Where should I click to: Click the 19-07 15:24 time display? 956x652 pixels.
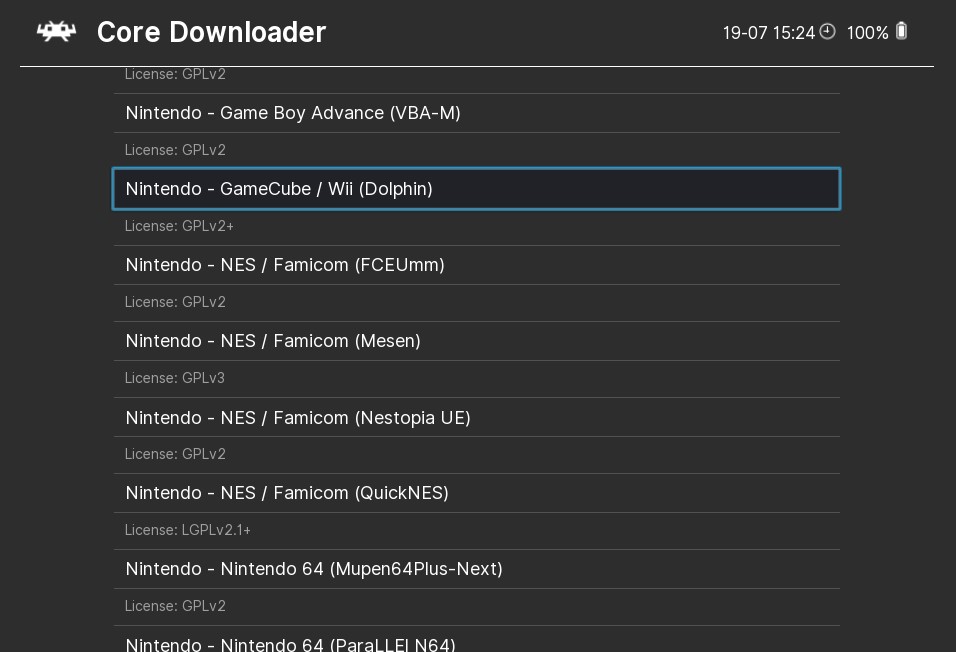[768, 33]
